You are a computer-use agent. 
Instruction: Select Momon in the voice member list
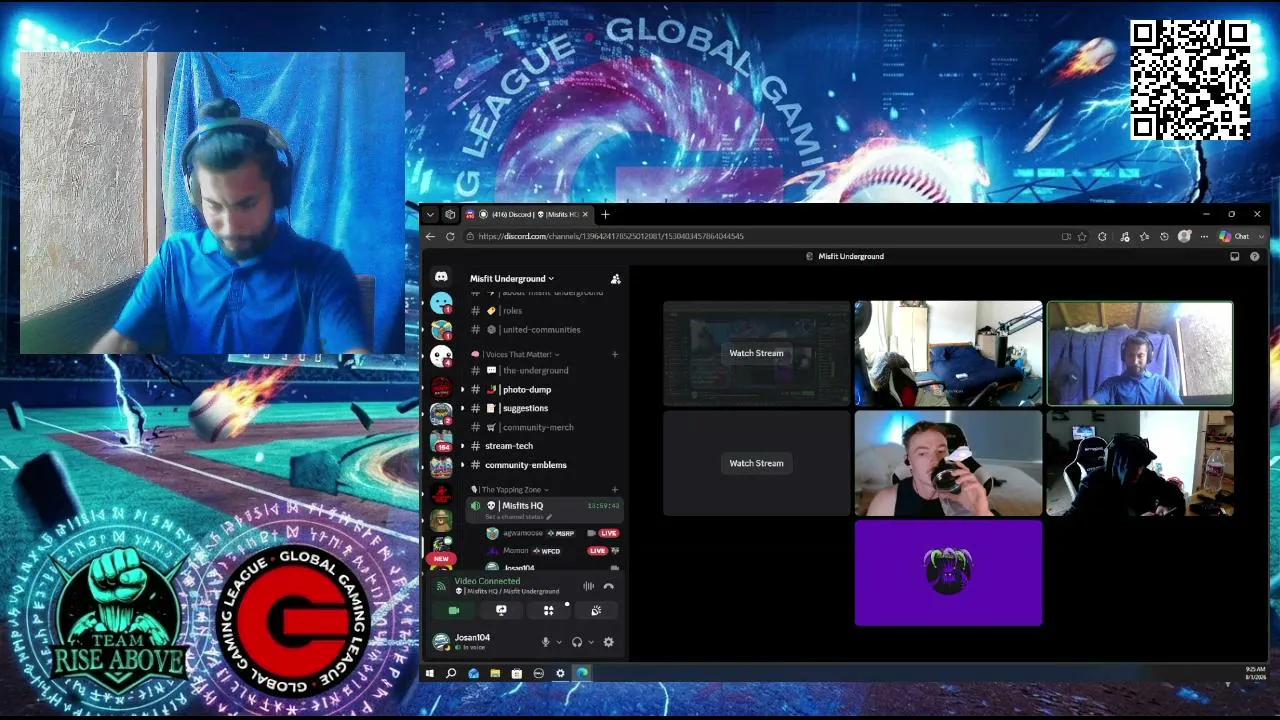(x=552, y=551)
